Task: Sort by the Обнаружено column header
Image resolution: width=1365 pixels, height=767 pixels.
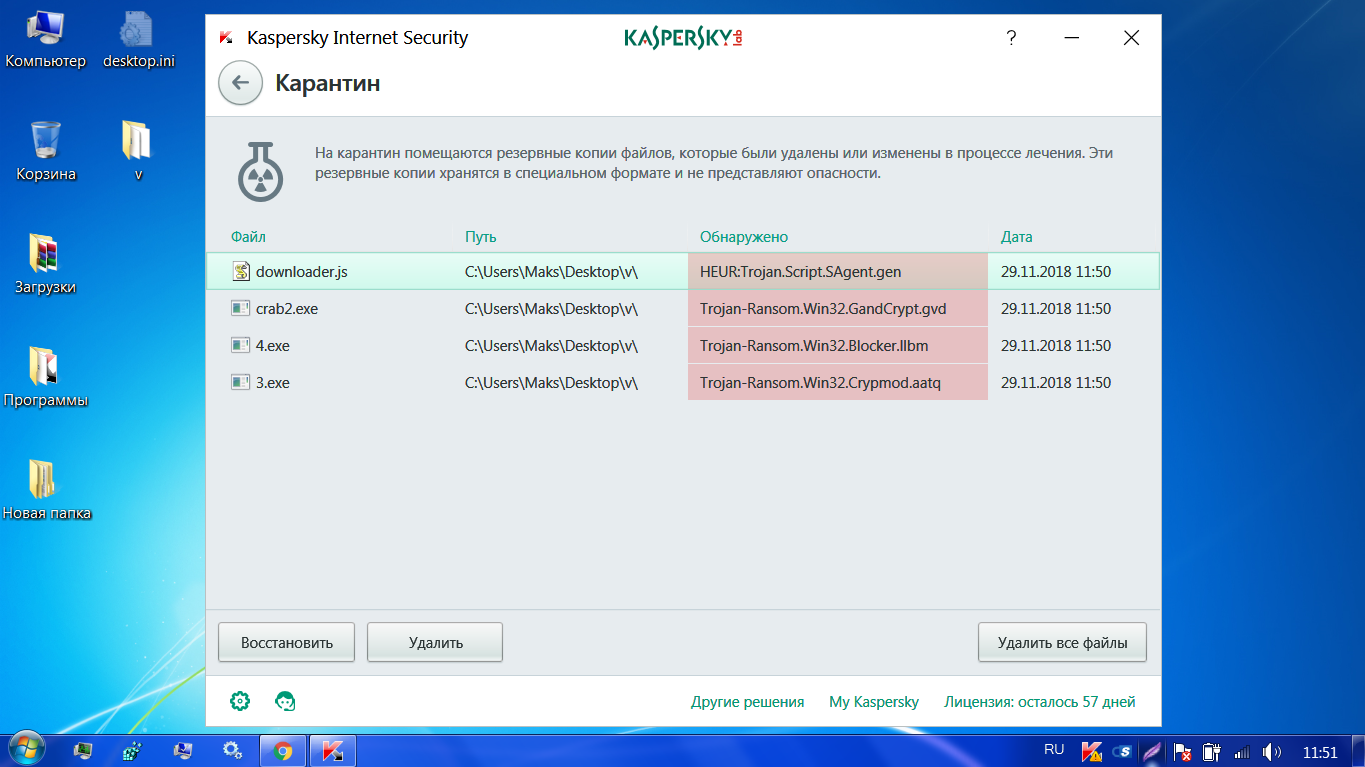Action: coord(744,237)
